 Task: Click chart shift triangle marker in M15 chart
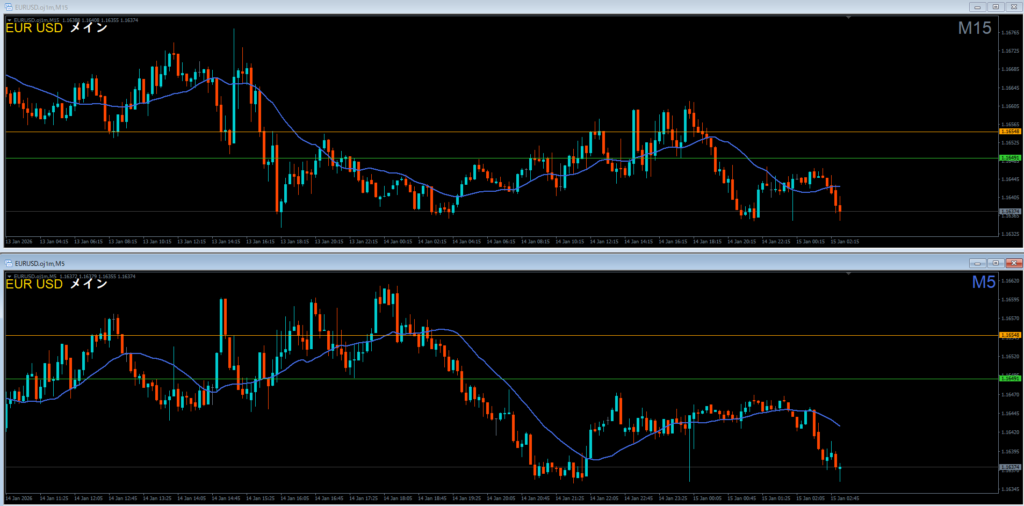(x=847, y=18)
